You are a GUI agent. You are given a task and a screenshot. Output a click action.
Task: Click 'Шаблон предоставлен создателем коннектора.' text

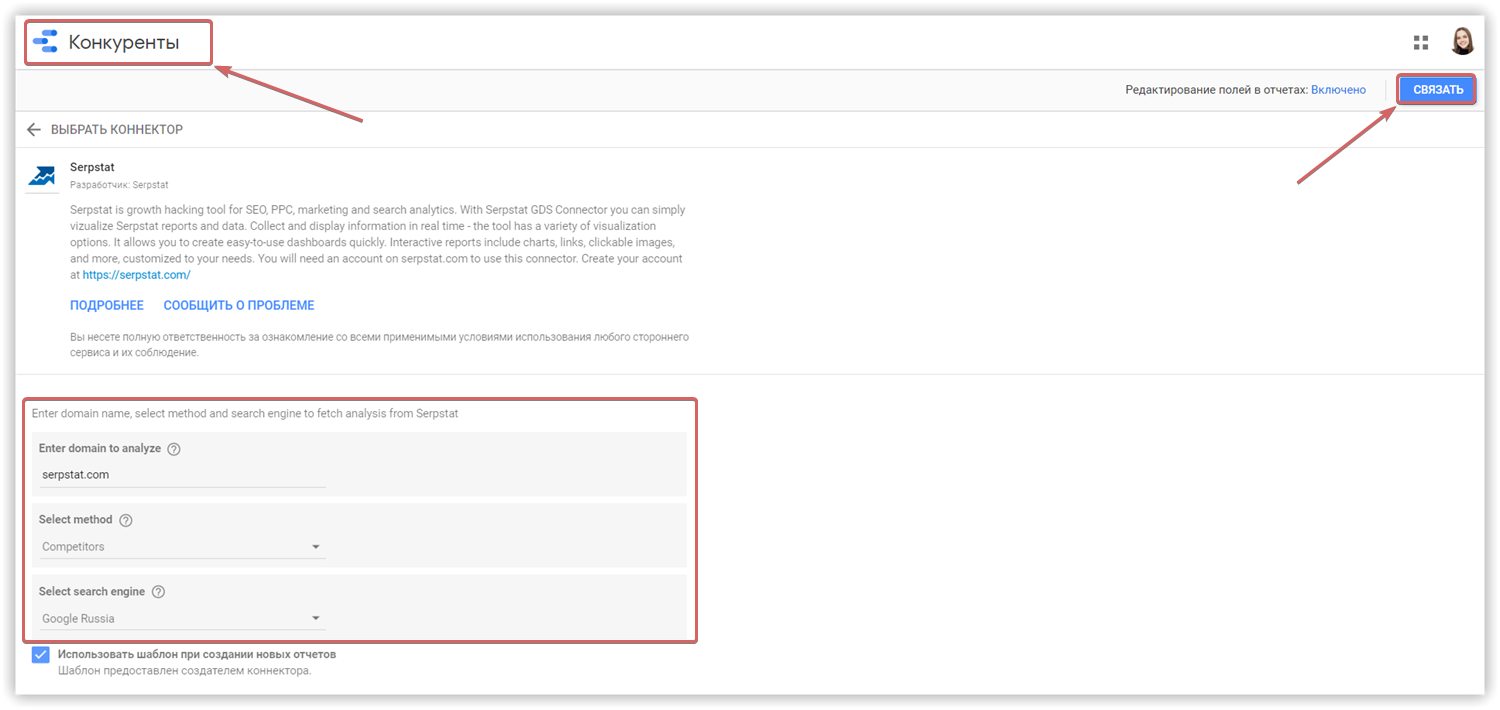184,671
